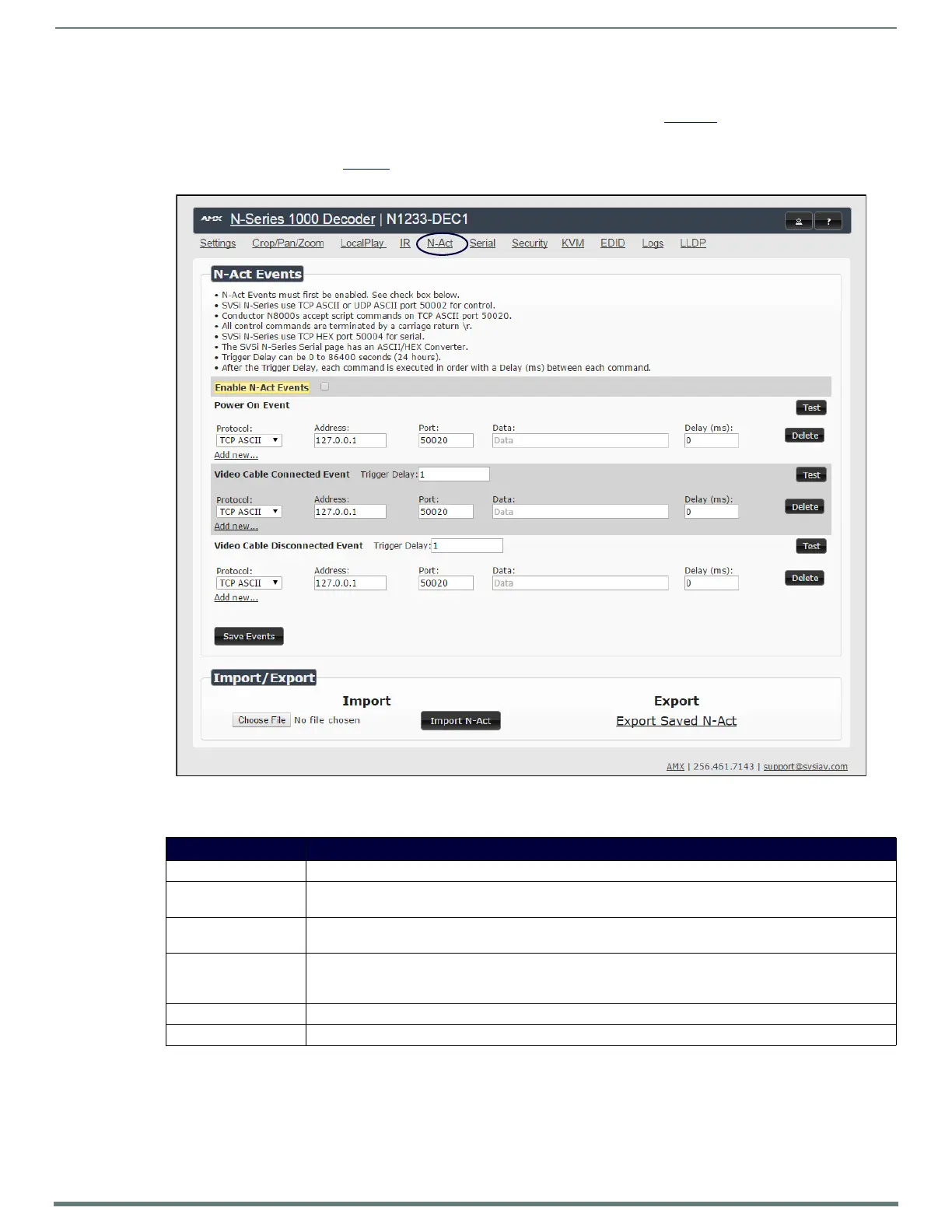Focus Video Cable Disconnected Address field
This screenshot has width=952, height=1232.
(350, 583)
